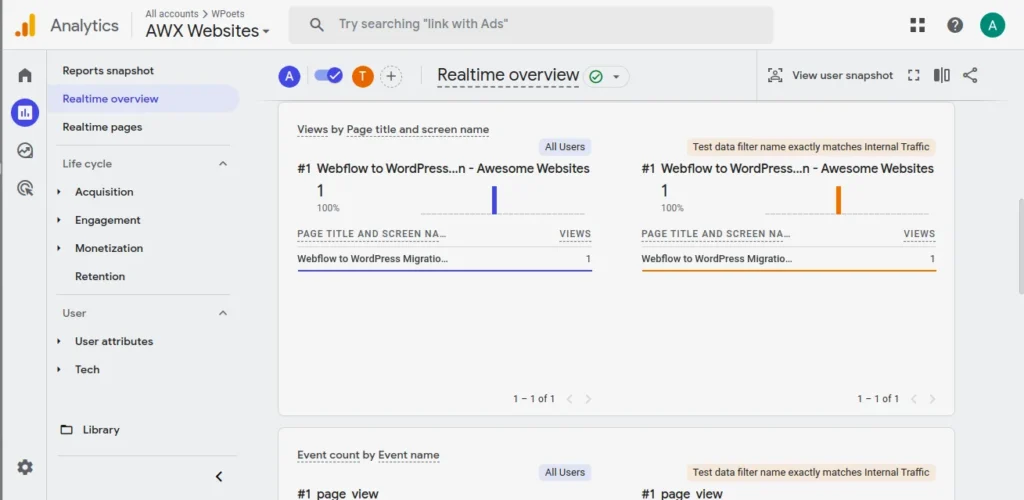Go to previous page in All Users card
Viewport: 1024px width, 500px height.
569,399
